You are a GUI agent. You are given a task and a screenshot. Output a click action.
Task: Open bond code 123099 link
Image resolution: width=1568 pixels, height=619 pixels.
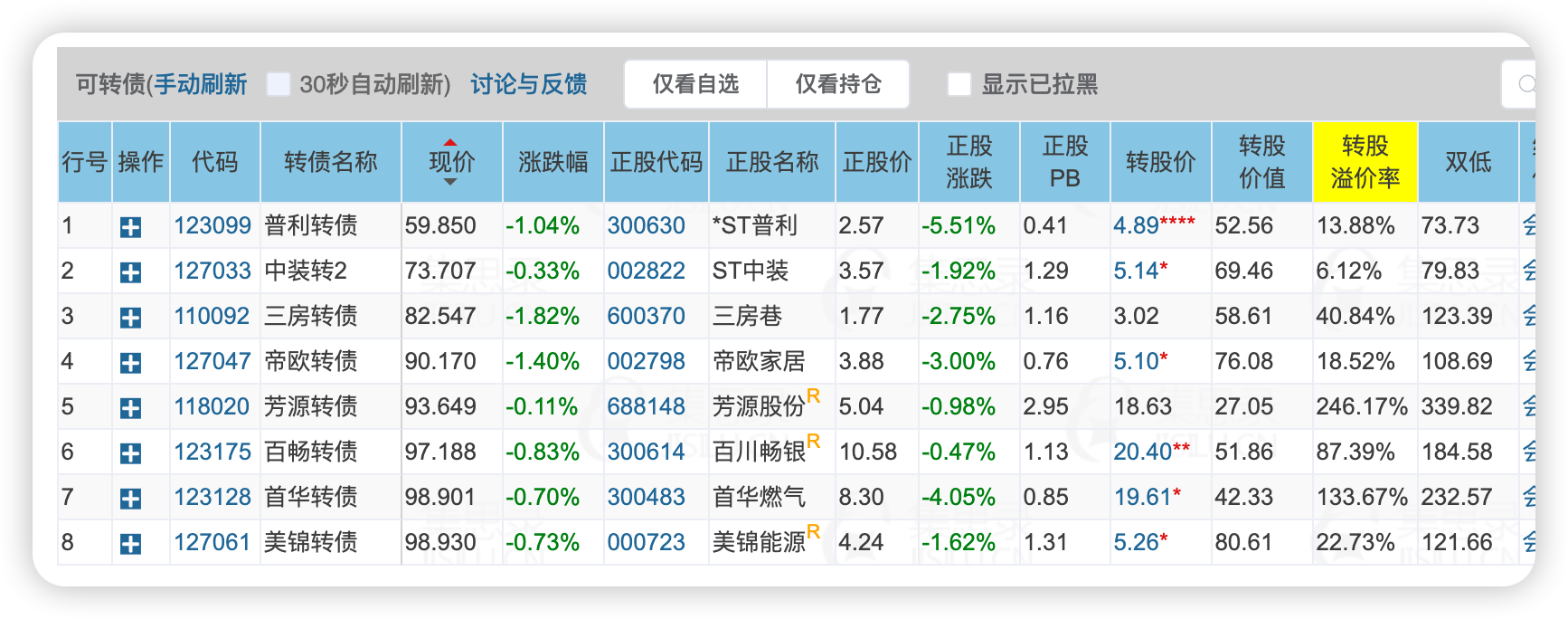tap(213, 225)
